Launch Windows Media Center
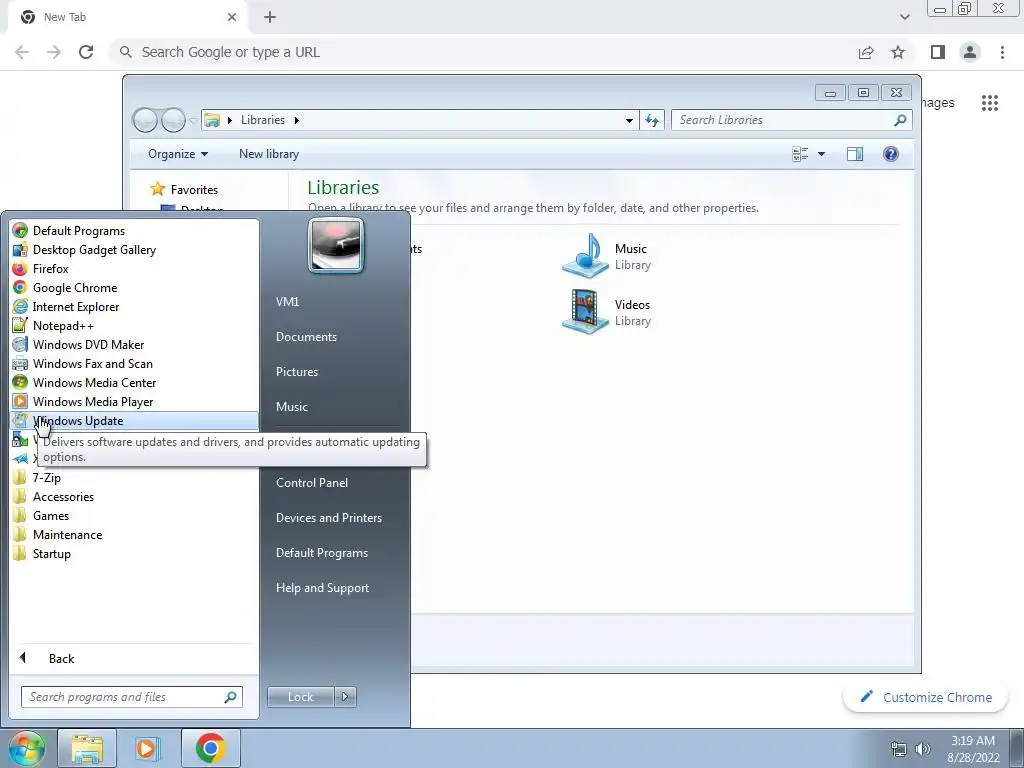 click(94, 382)
